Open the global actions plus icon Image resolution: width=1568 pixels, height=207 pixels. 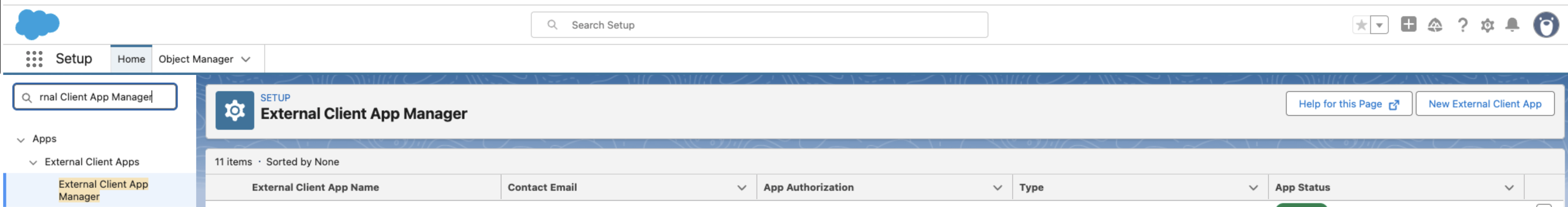[1408, 24]
